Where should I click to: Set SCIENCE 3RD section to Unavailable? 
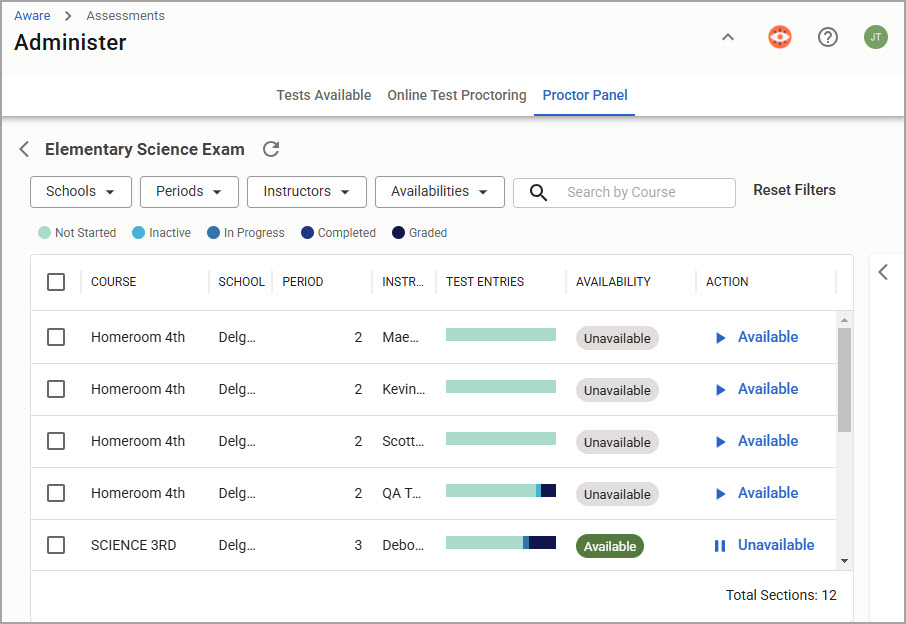(x=776, y=545)
